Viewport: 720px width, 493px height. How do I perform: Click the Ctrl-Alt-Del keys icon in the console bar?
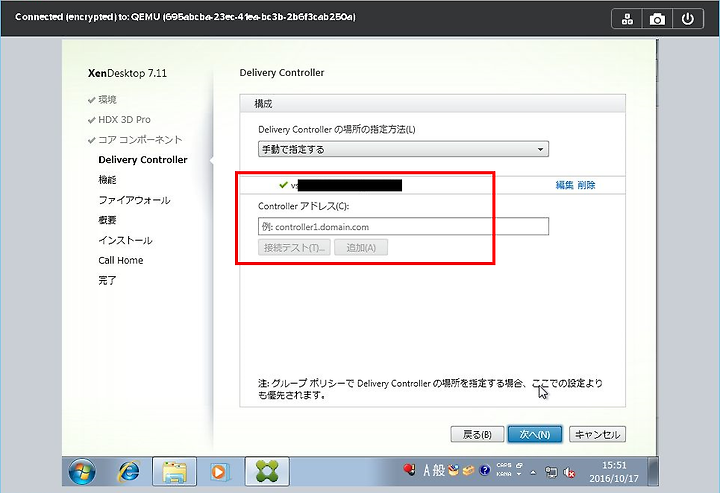pos(627,19)
